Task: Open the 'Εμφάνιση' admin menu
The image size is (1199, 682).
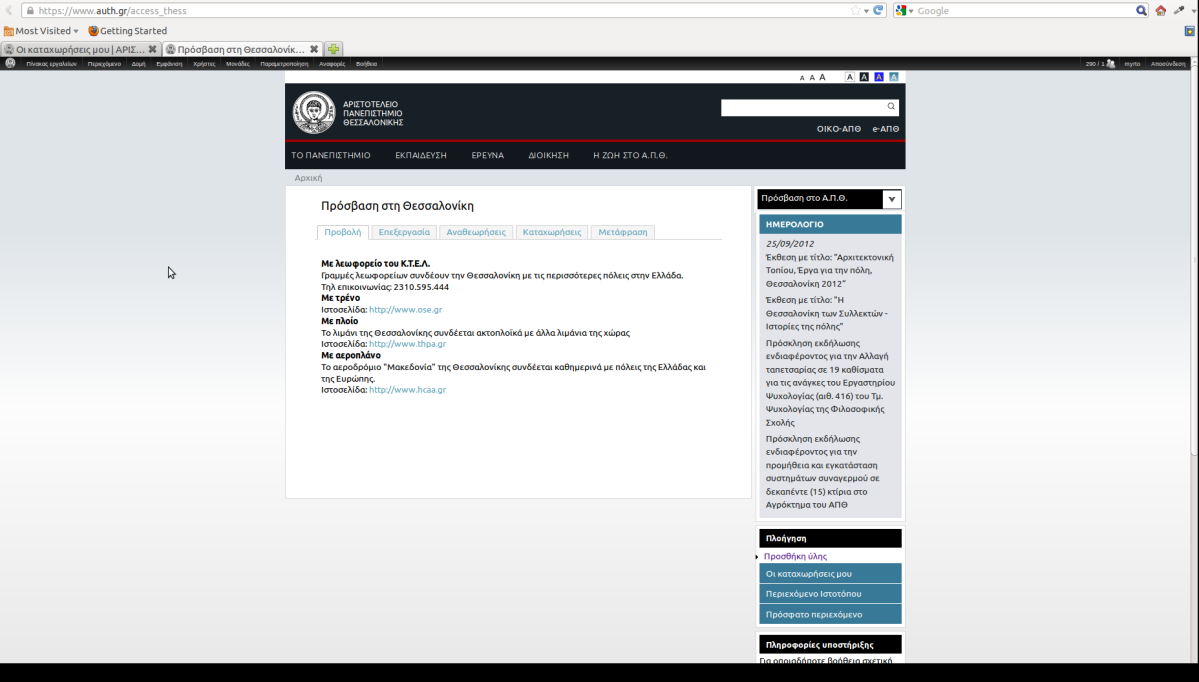Action: [x=169, y=64]
